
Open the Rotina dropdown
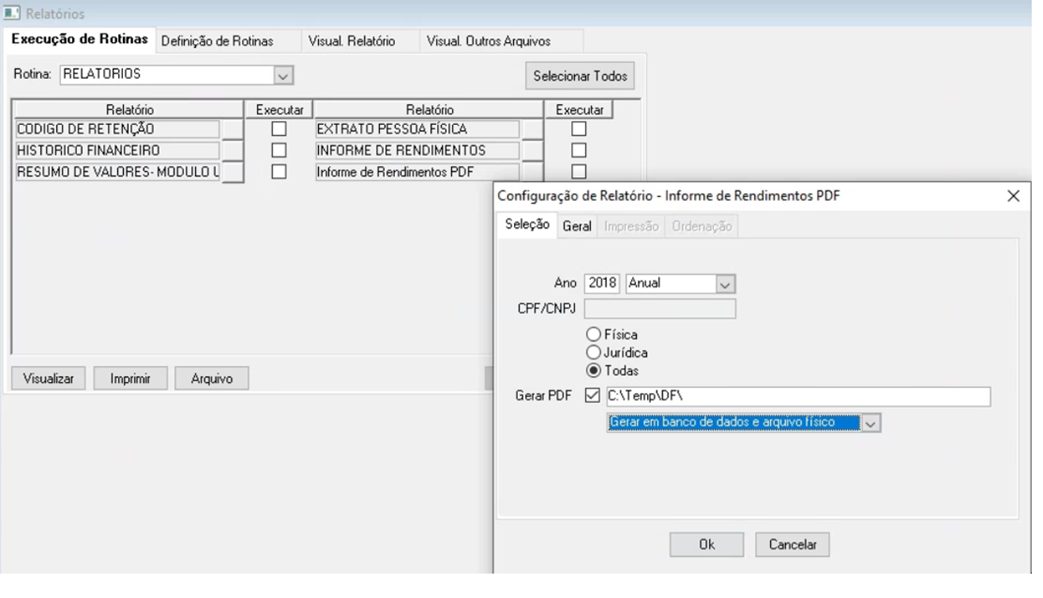[282, 75]
